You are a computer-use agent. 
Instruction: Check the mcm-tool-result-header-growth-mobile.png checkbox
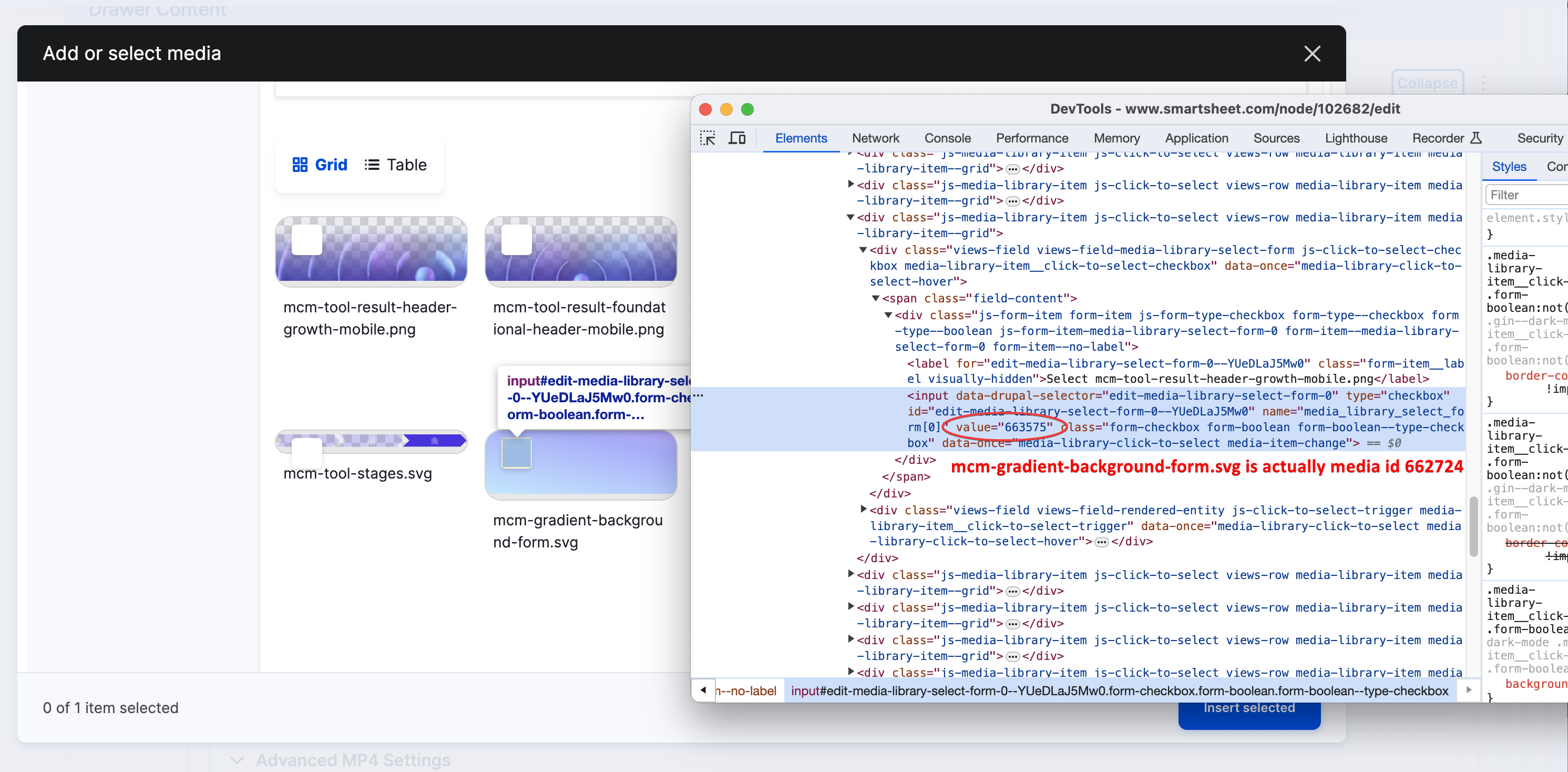(x=307, y=240)
